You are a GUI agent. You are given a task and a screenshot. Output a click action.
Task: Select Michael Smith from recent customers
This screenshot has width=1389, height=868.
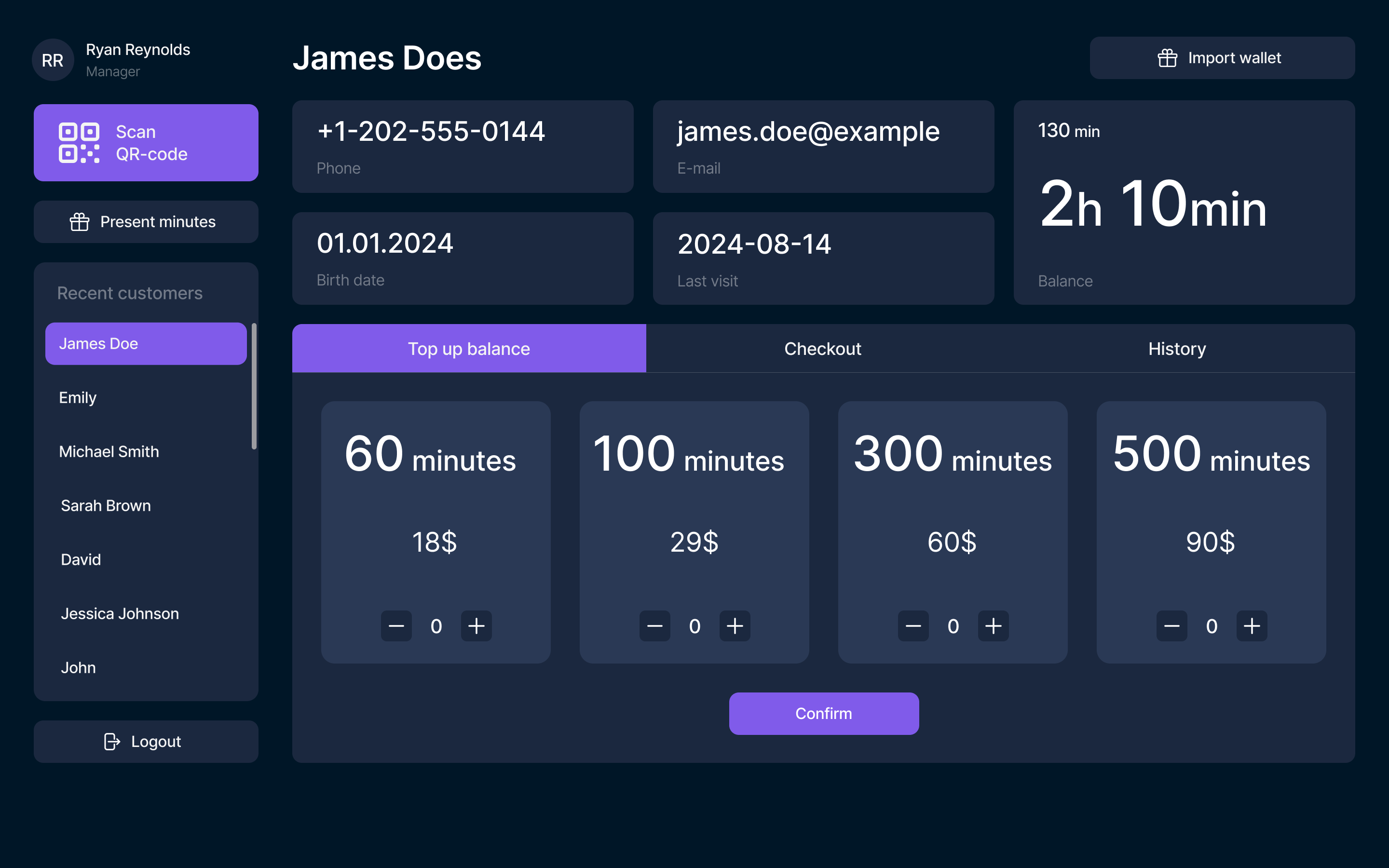tap(108, 451)
